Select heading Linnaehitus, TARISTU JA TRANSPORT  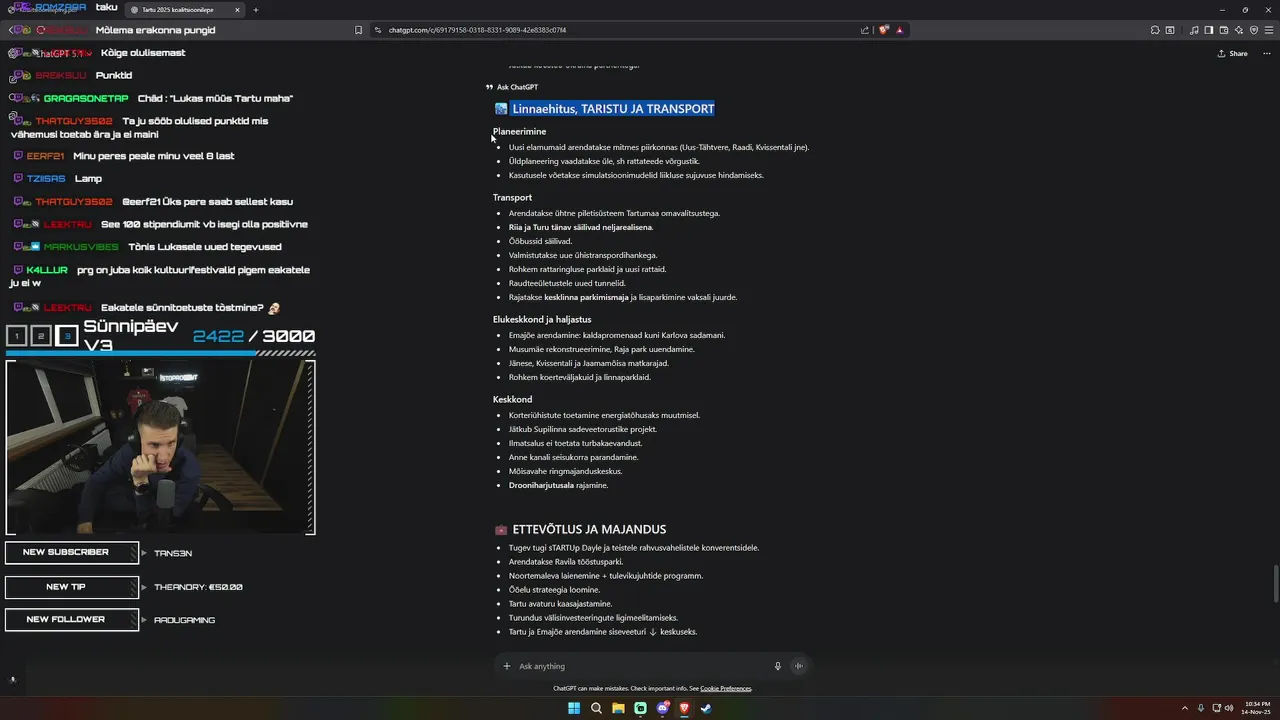[613, 109]
